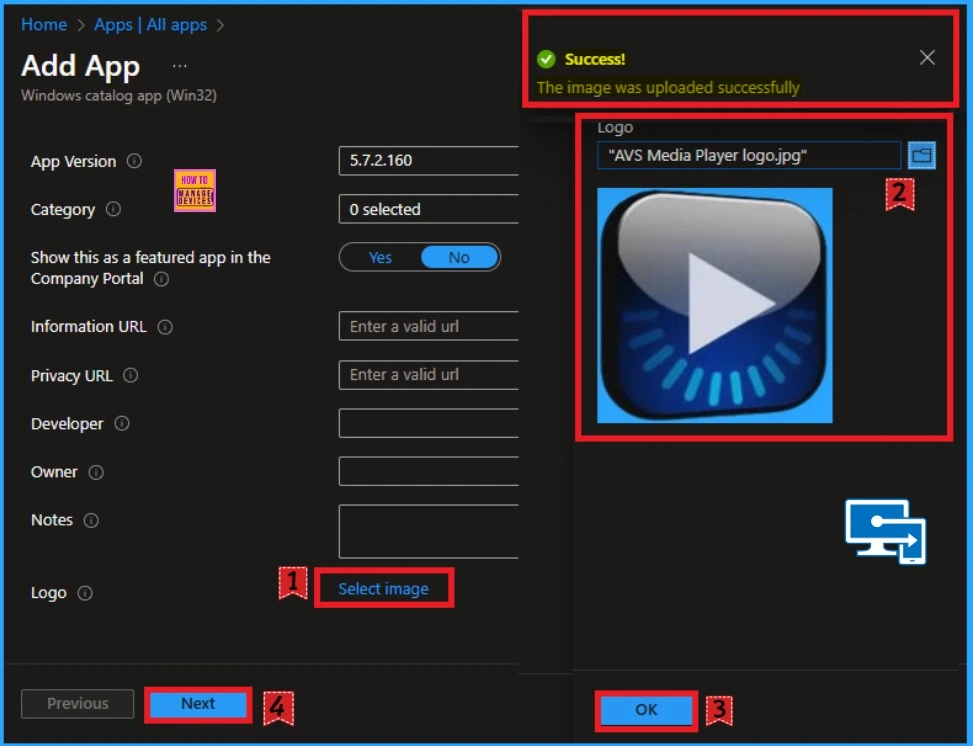Click the logo file name field
Image resolution: width=973 pixels, height=746 pixels.
tap(749, 155)
